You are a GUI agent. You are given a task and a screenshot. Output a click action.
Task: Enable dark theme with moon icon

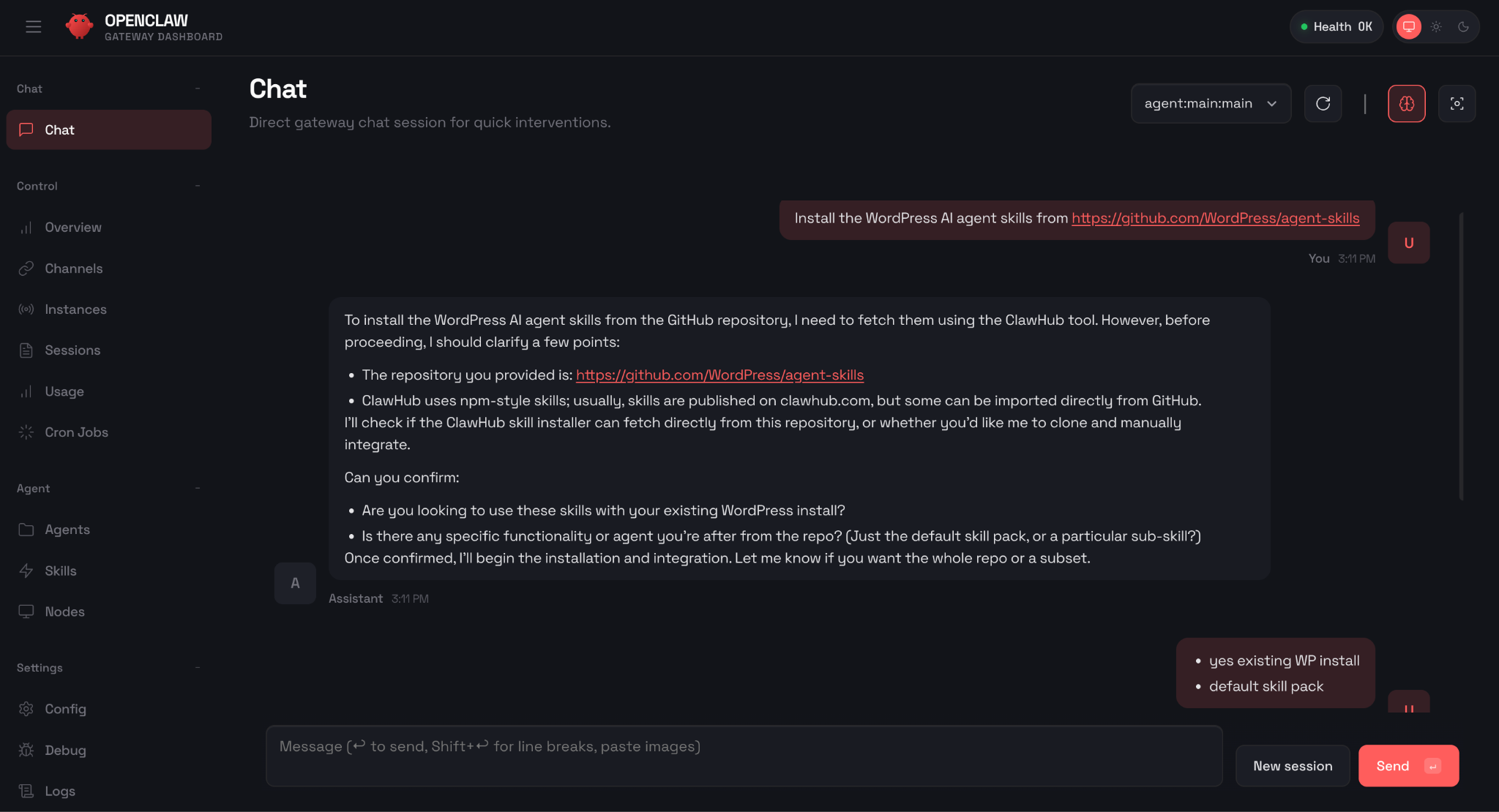click(1465, 26)
